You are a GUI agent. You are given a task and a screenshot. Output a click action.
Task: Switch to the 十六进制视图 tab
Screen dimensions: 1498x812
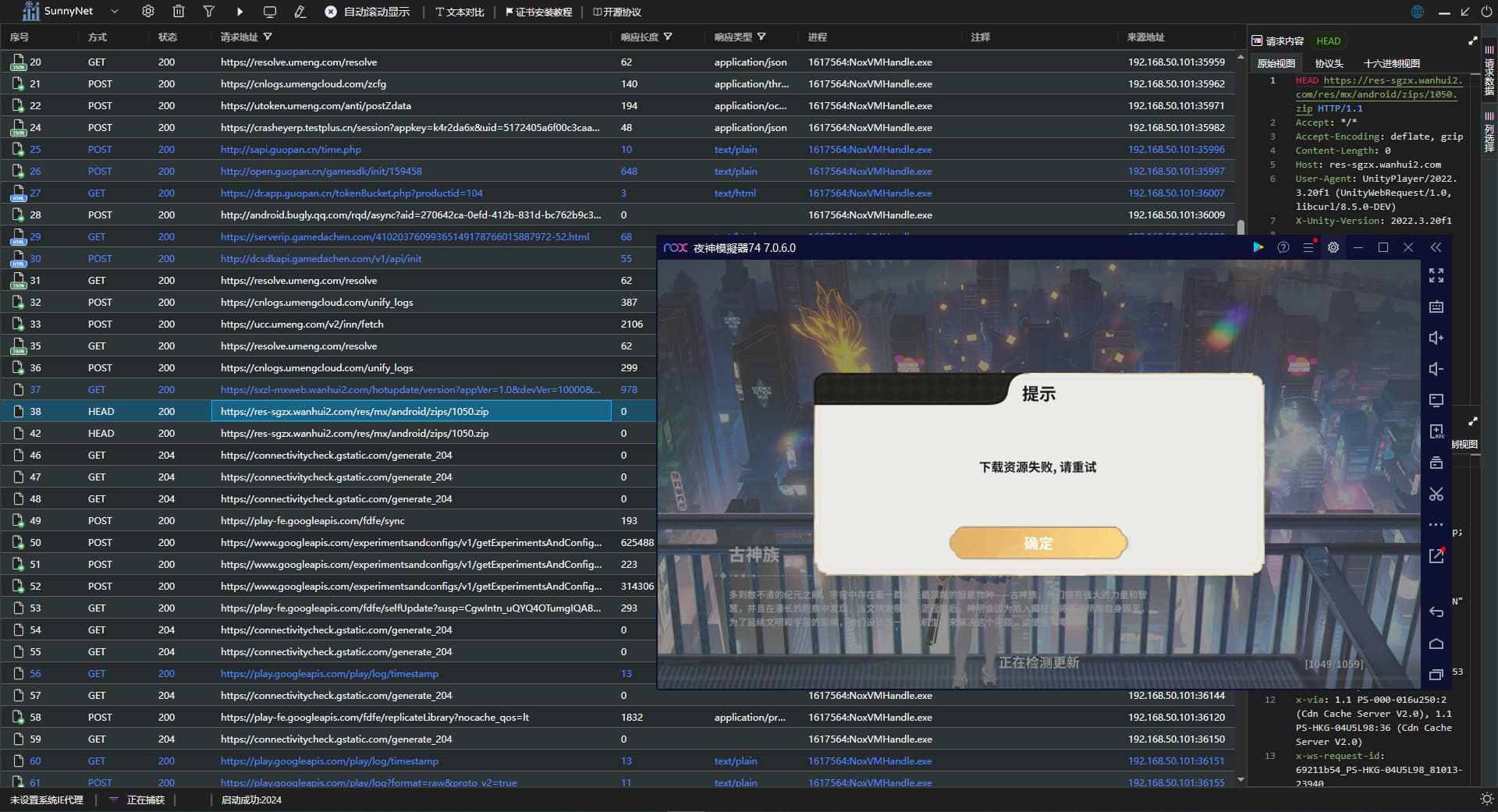(1391, 63)
